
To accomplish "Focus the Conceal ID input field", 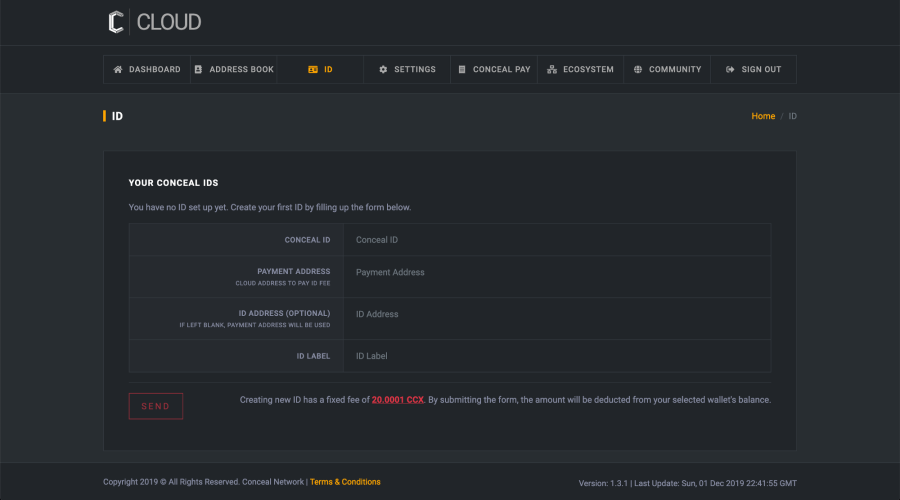I will pos(556,240).
